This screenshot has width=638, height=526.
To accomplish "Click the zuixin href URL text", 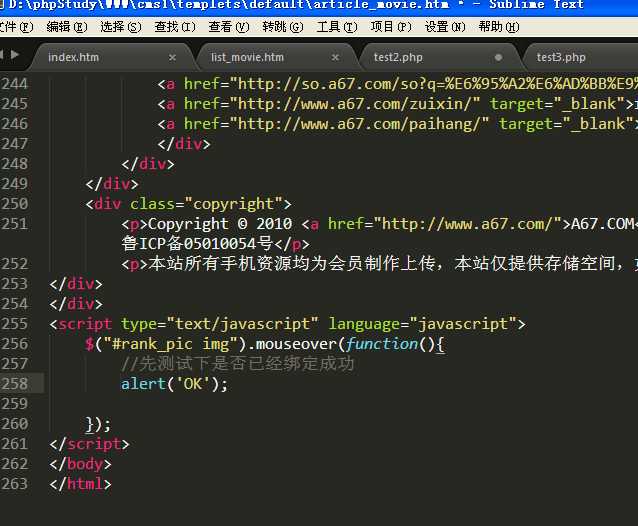I will click(x=354, y=104).
